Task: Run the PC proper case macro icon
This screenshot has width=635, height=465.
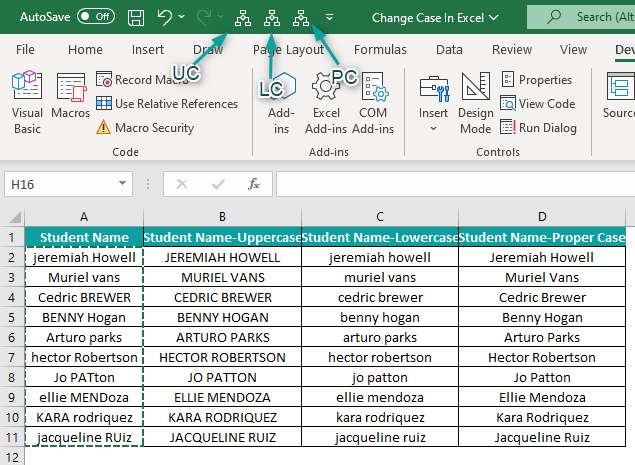Action: point(301,18)
